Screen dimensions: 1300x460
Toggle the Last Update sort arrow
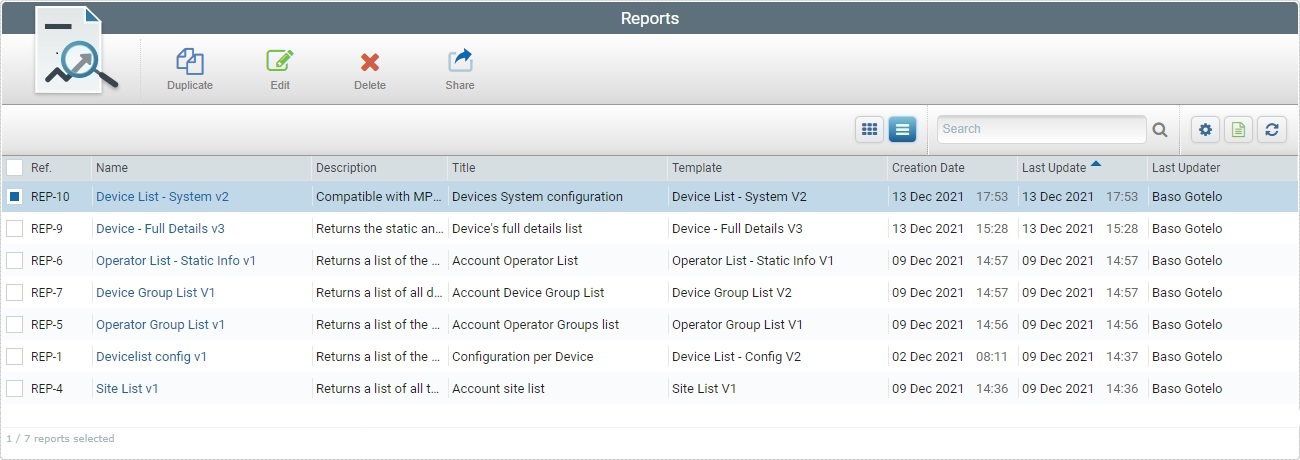click(x=1096, y=164)
